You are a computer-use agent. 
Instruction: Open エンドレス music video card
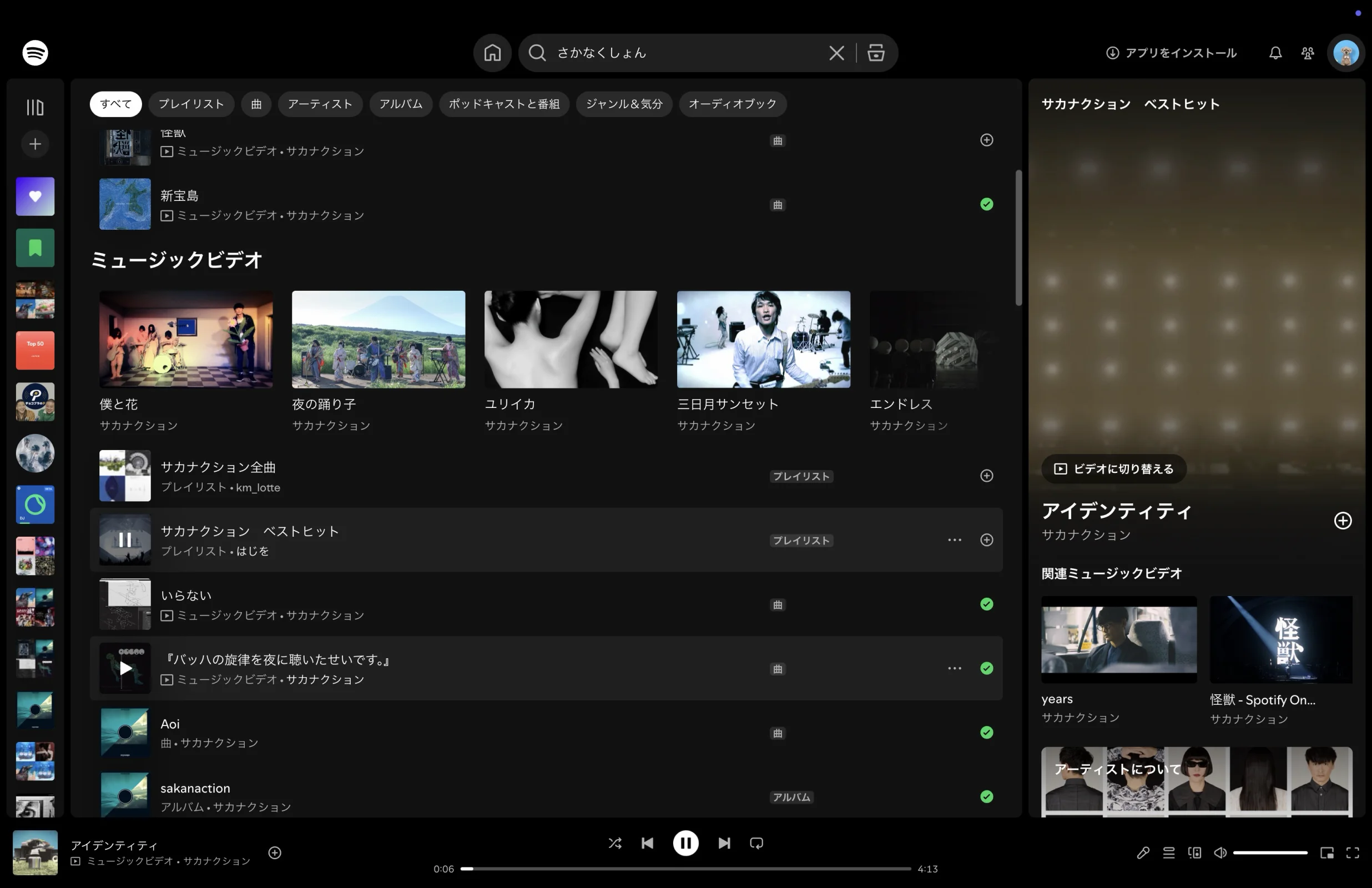935,361
